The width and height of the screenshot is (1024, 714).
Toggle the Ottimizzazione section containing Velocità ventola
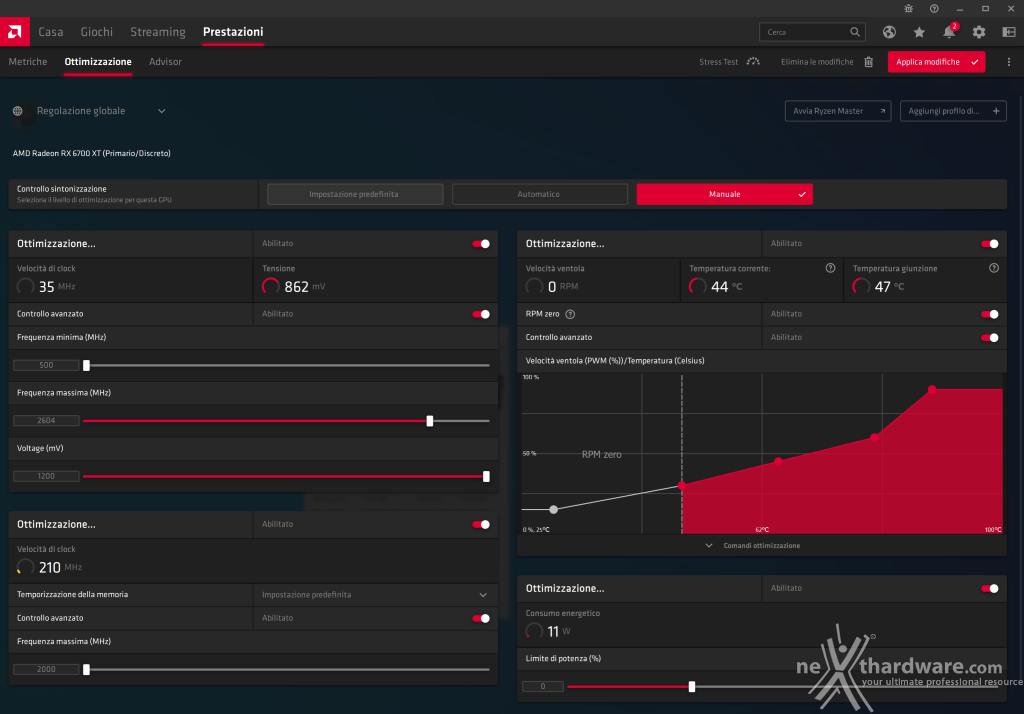990,244
